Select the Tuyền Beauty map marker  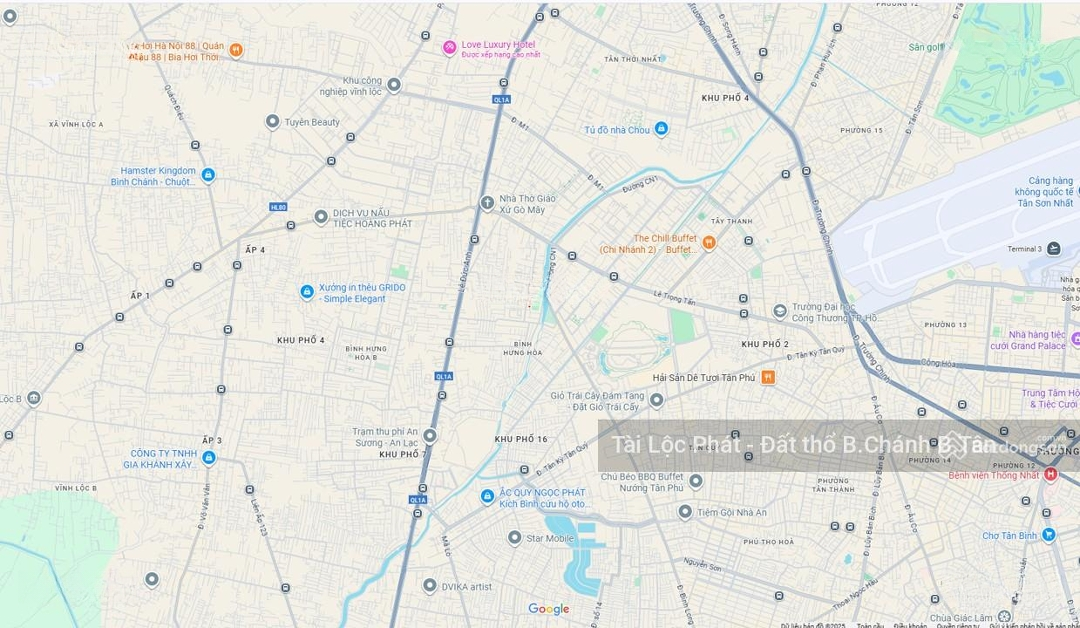[272, 122]
